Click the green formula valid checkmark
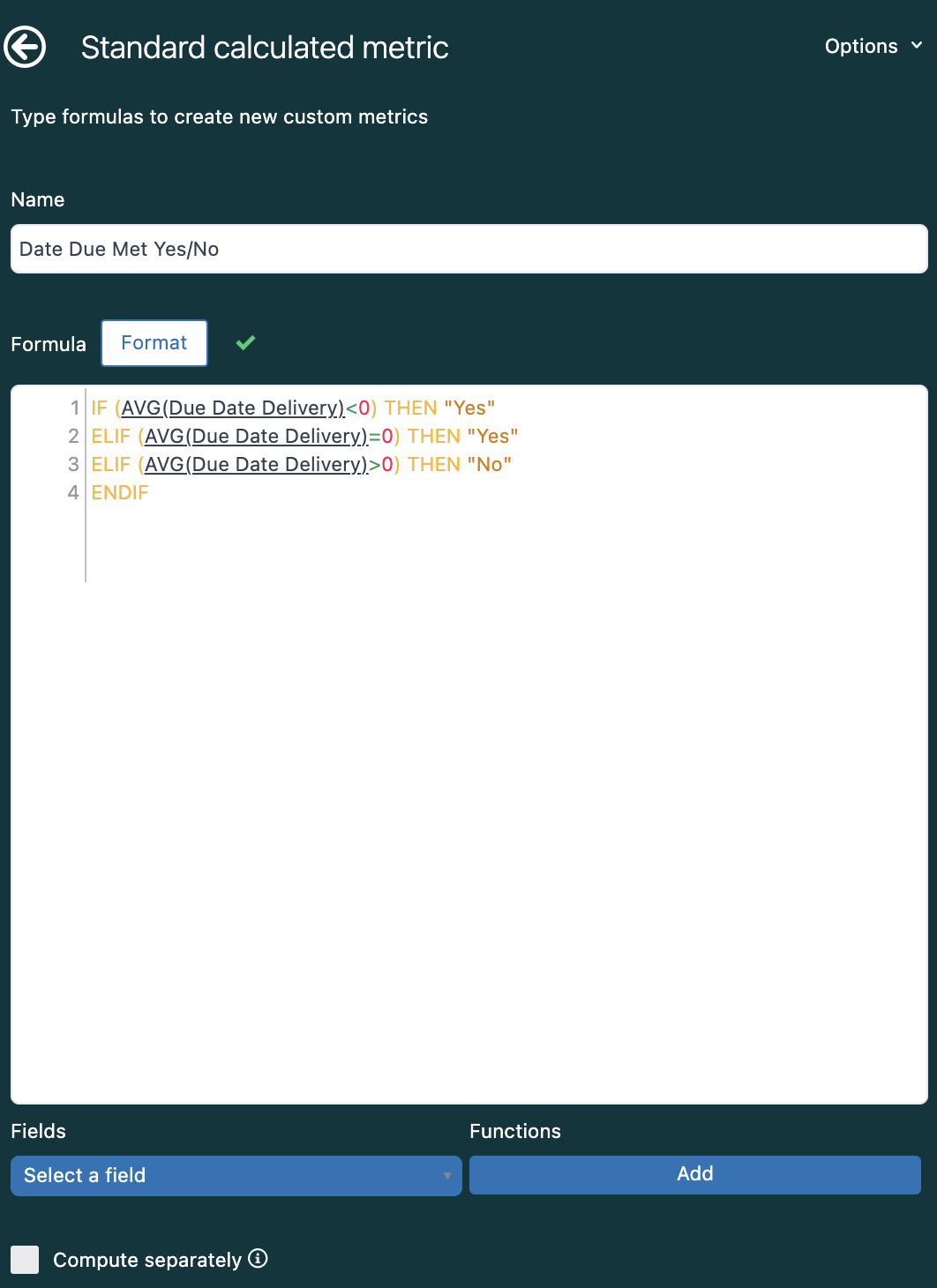Viewport: 937px width, 1288px height. tap(245, 342)
